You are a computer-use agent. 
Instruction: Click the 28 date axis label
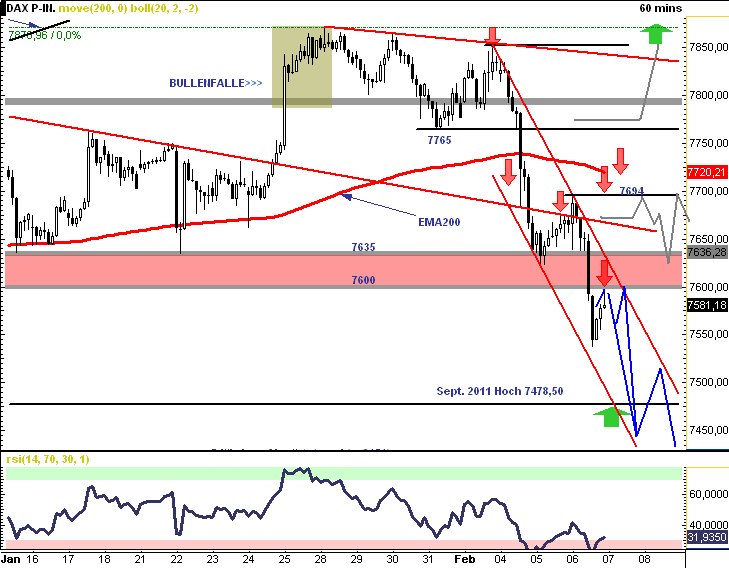[x=320, y=559]
